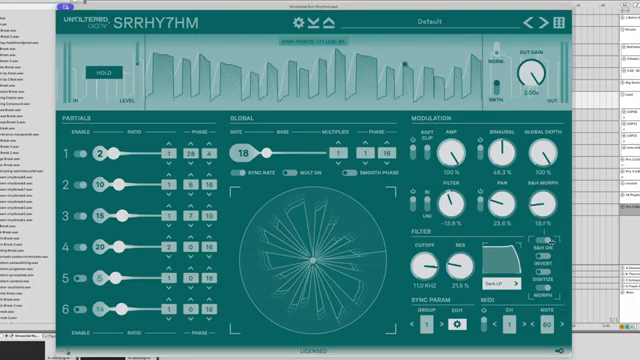
Task: Toggle Pan modulation power icon
Action: click(480, 191)
